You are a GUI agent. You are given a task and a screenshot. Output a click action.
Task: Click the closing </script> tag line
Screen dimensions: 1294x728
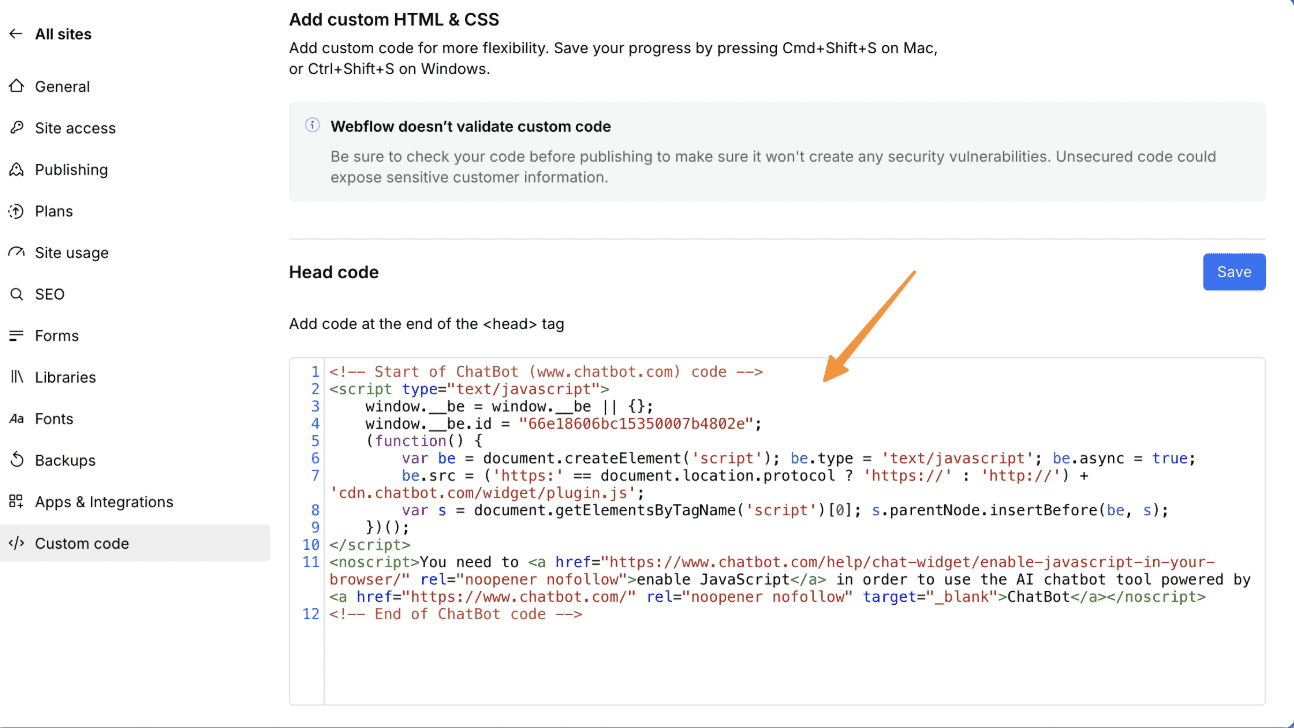click(370, 545)
